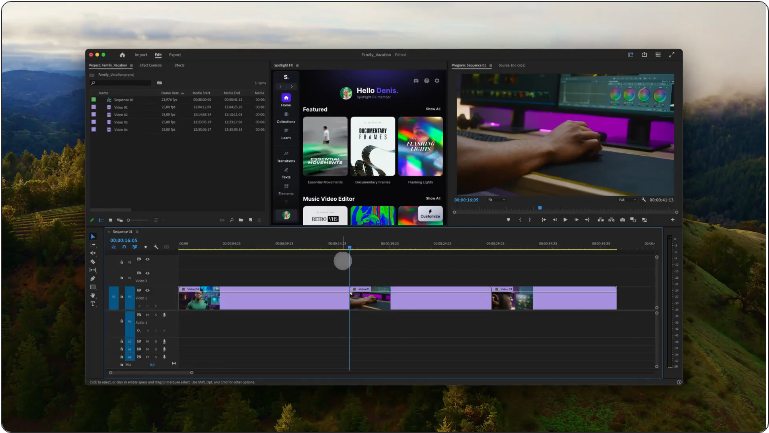Screen dimensions: 769x433
Task: Open Home in the Spotlight FX sidebar
Action: click(286, 100)
